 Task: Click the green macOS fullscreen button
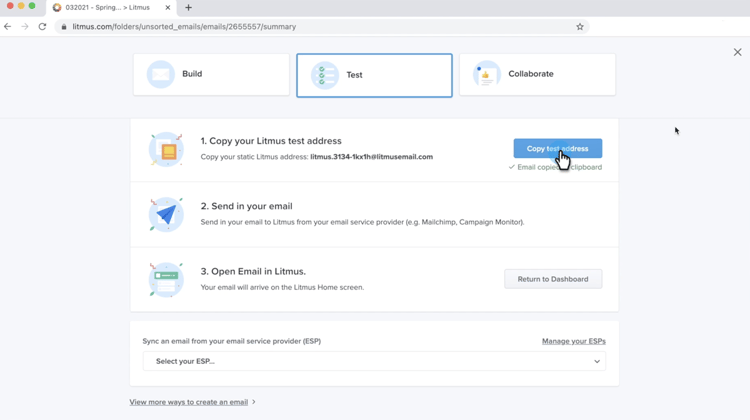tap(32, 6)
